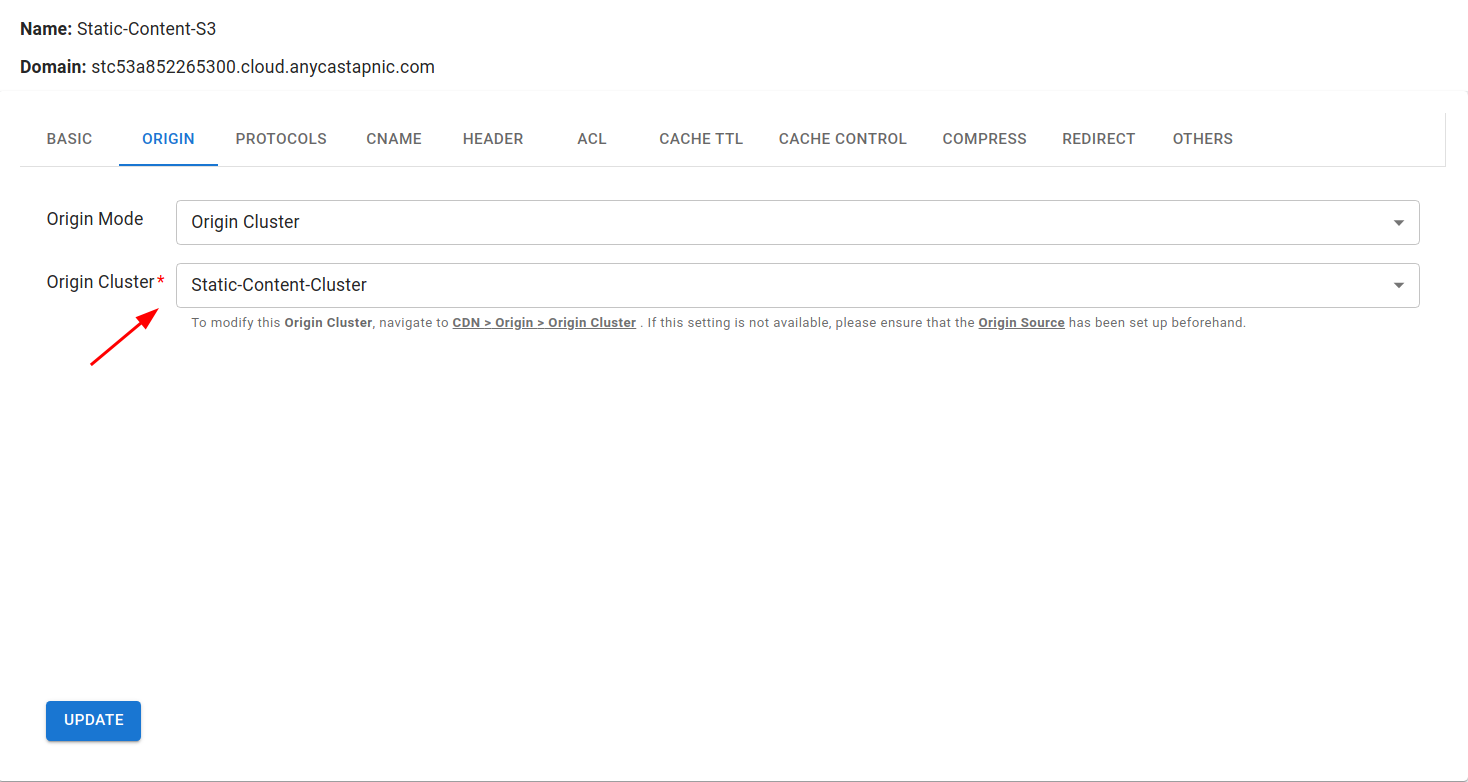Select the CACHE CONTROL tab
Viewport: 1468px width, 782px height.
(842, 139)
